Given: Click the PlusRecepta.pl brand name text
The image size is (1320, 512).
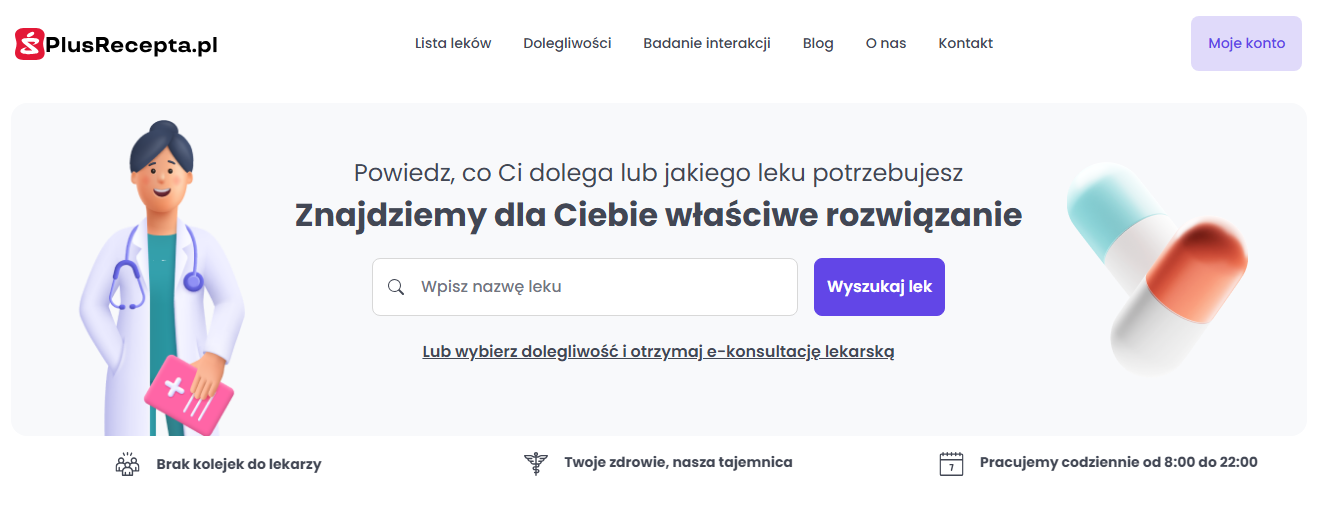Looking at the screenshot, I should pyautogui.click(x=132, y=45).
